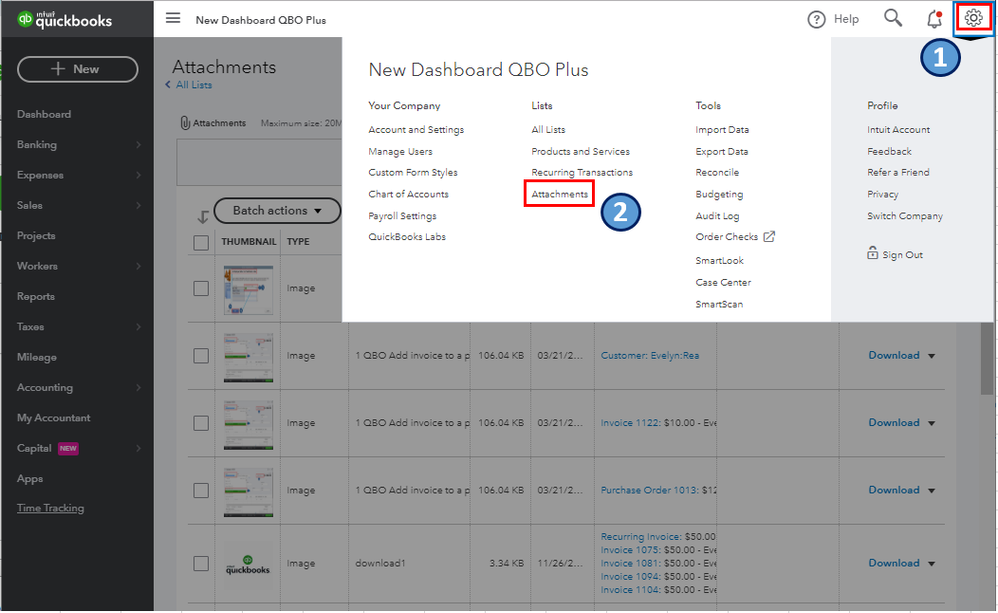The width and height of the screenshot is (998, 613).
Task: Open the Time Tracking link
Action: tap(50, 507)
